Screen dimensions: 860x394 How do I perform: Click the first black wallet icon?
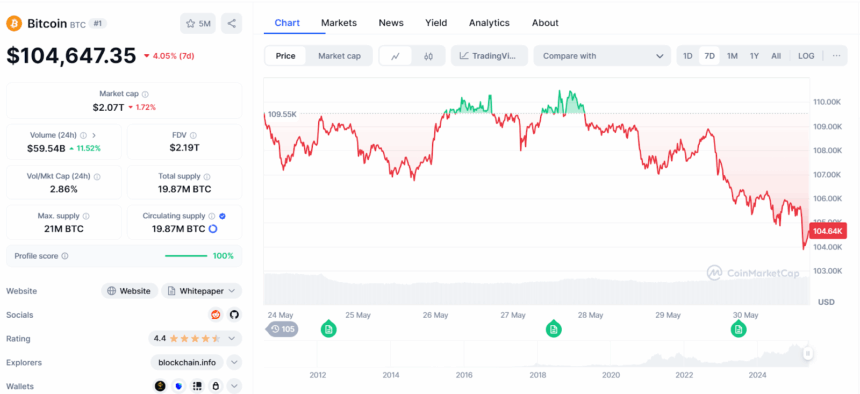[x=160, y=386]
